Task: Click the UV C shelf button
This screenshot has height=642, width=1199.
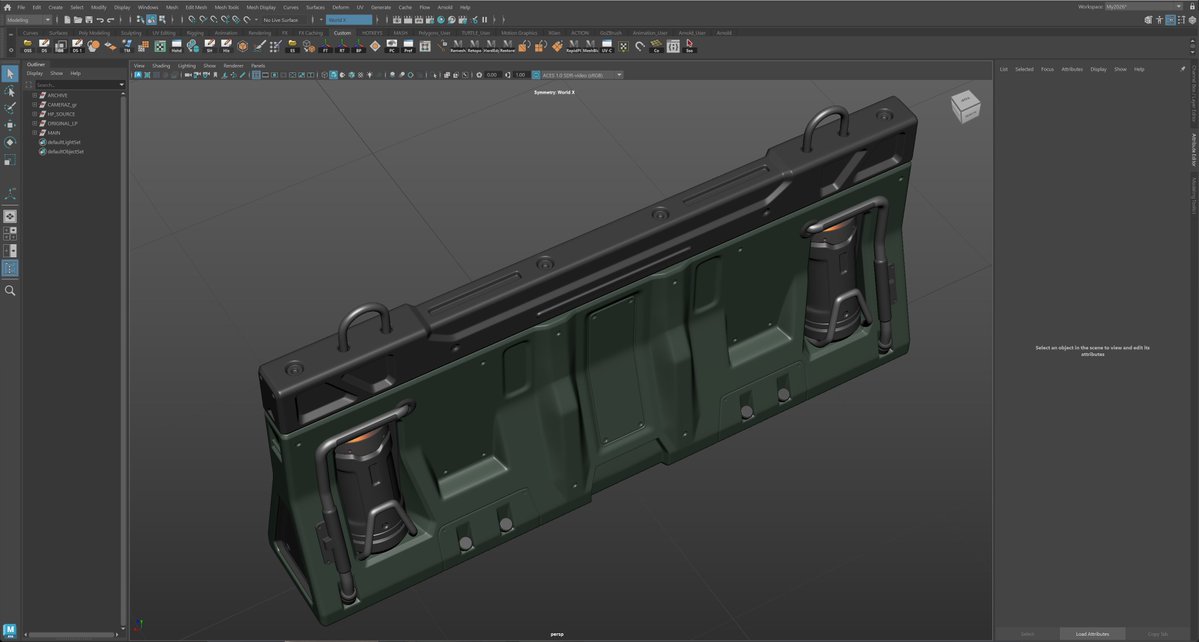Action: click(606, 46)
